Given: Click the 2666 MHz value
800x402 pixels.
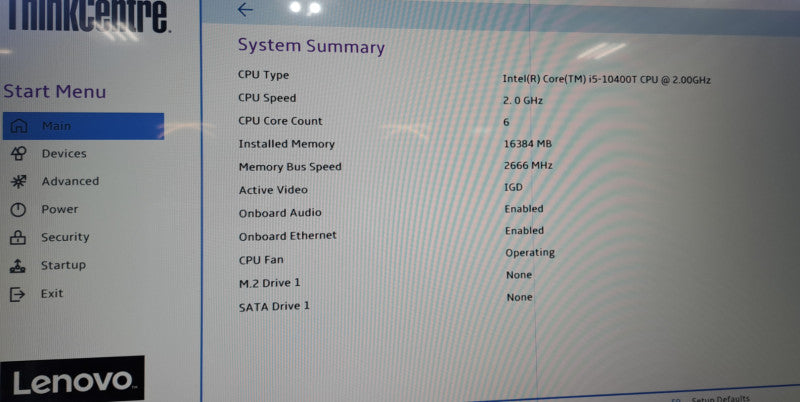Looking at the screenshot, I should tap(528, 165).
